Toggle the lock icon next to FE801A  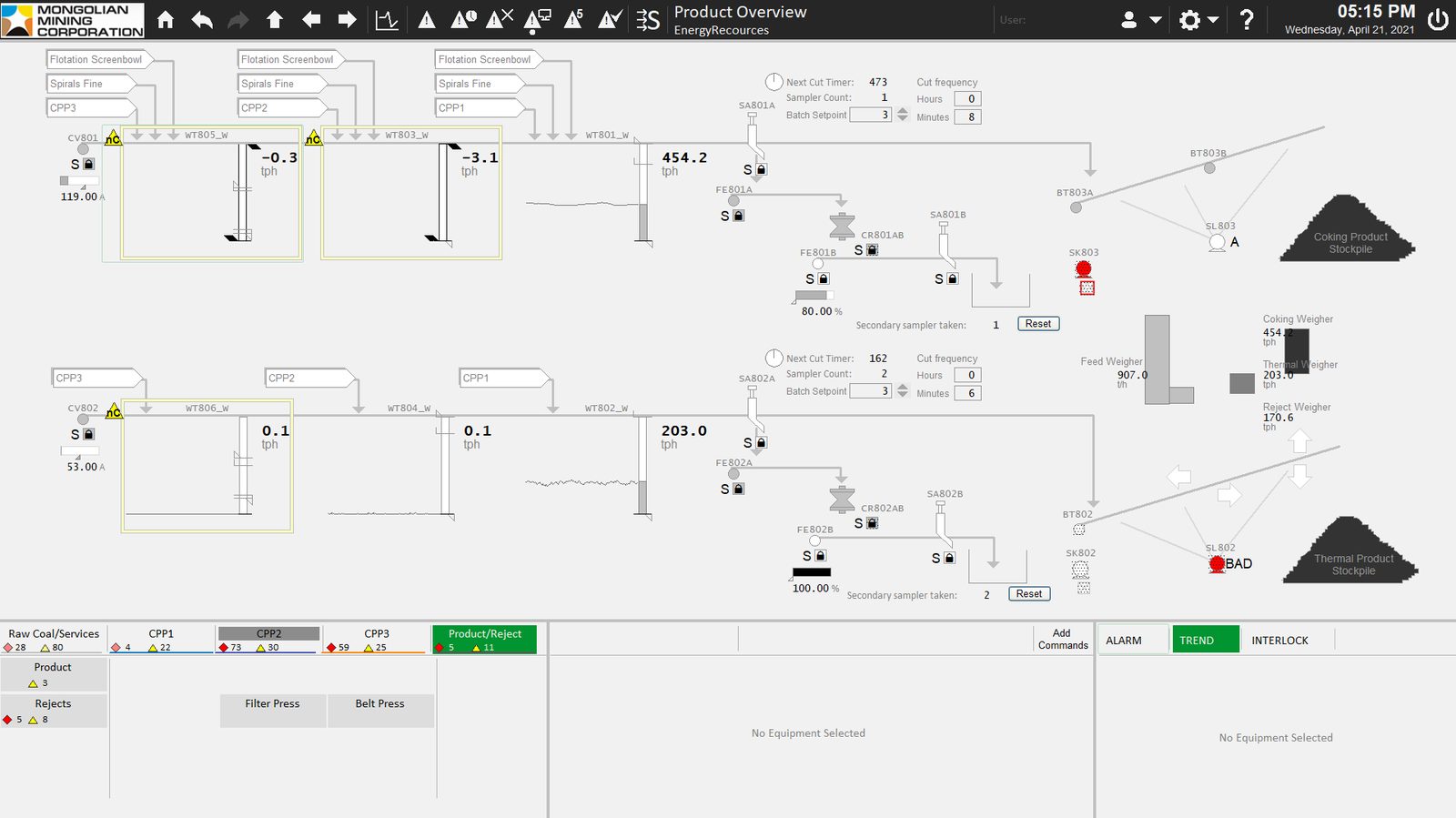[x=739, y=216]
